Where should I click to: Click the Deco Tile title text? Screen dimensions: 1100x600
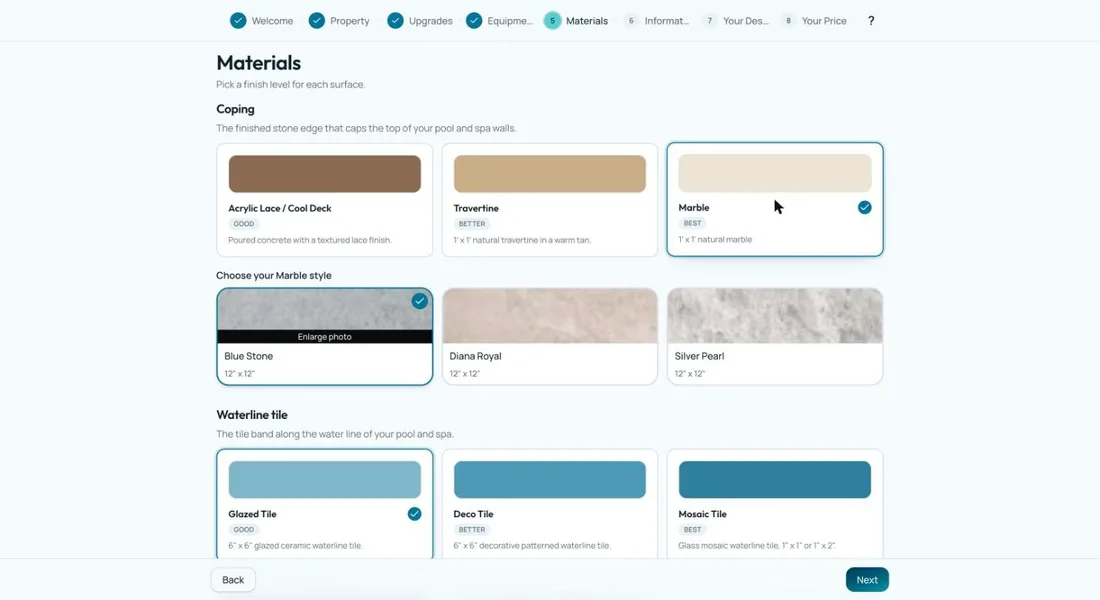474,514
